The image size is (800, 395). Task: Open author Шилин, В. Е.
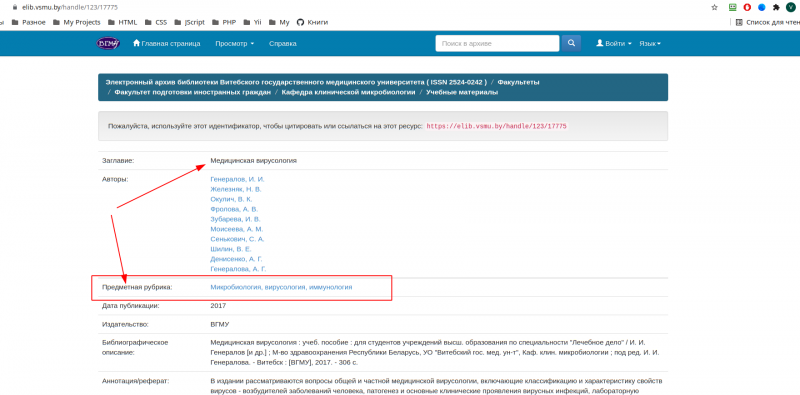click(x=231, y=249)
